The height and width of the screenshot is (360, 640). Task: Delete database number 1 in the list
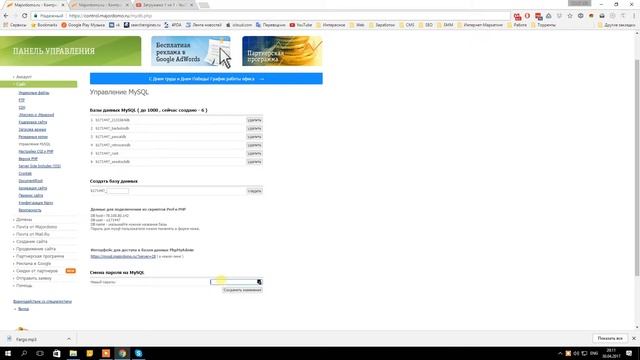(x=254, y=120)
